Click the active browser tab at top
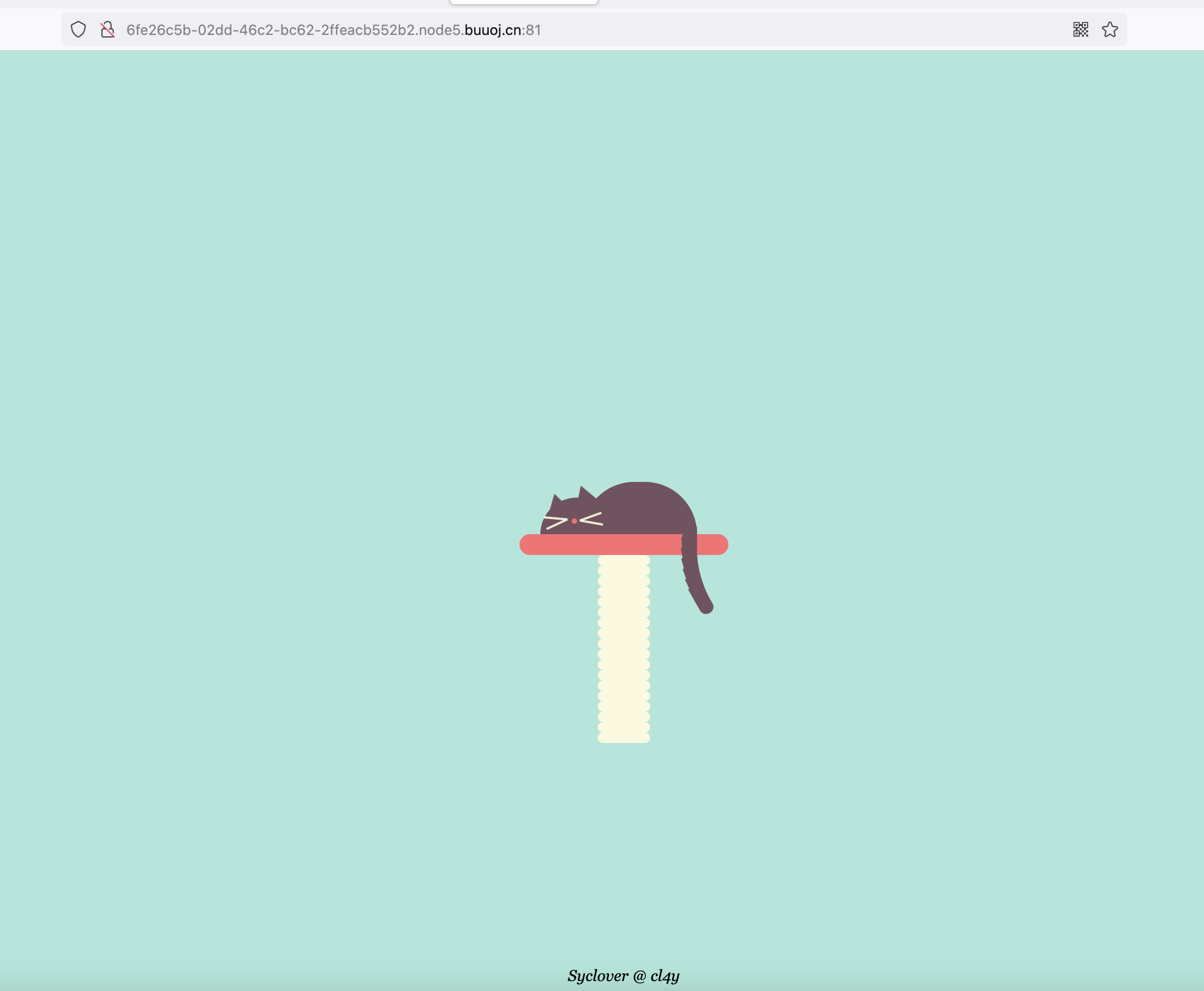The height and width of the screenshot is (991, 1204). click(x=524, y=2)
